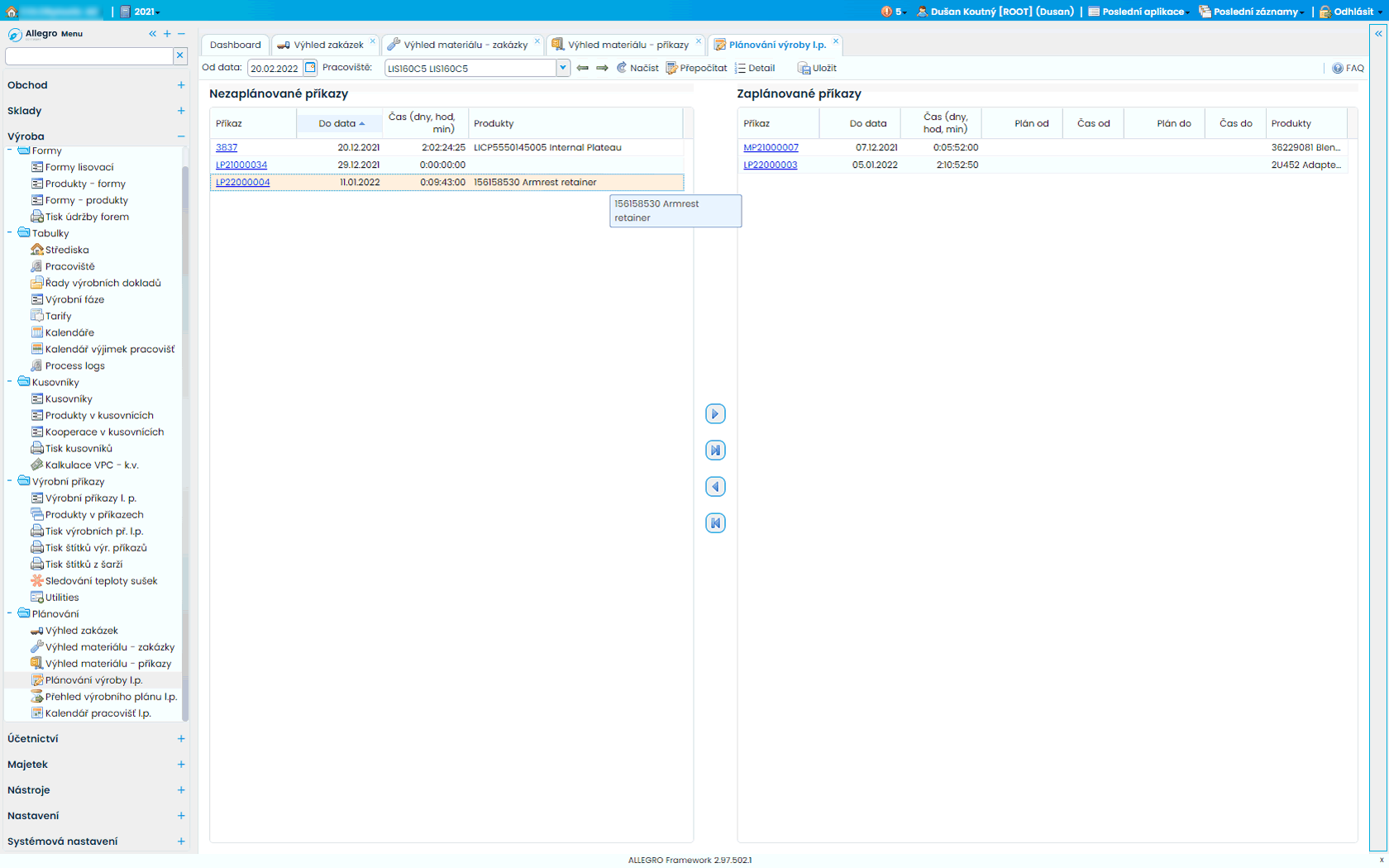Move selected order to planned list

point(715,414)
